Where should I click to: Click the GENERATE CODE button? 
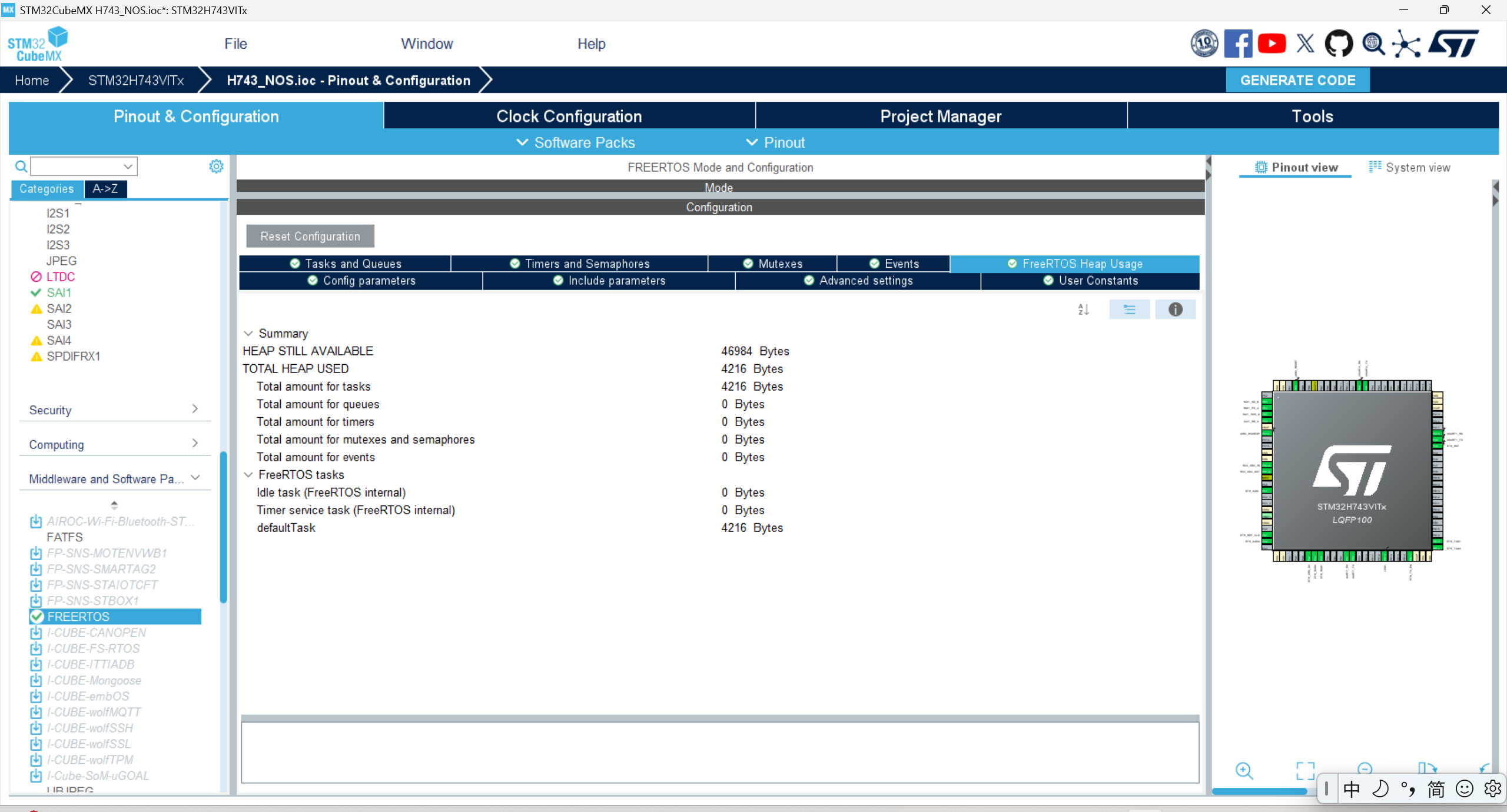pos(1297,80)
